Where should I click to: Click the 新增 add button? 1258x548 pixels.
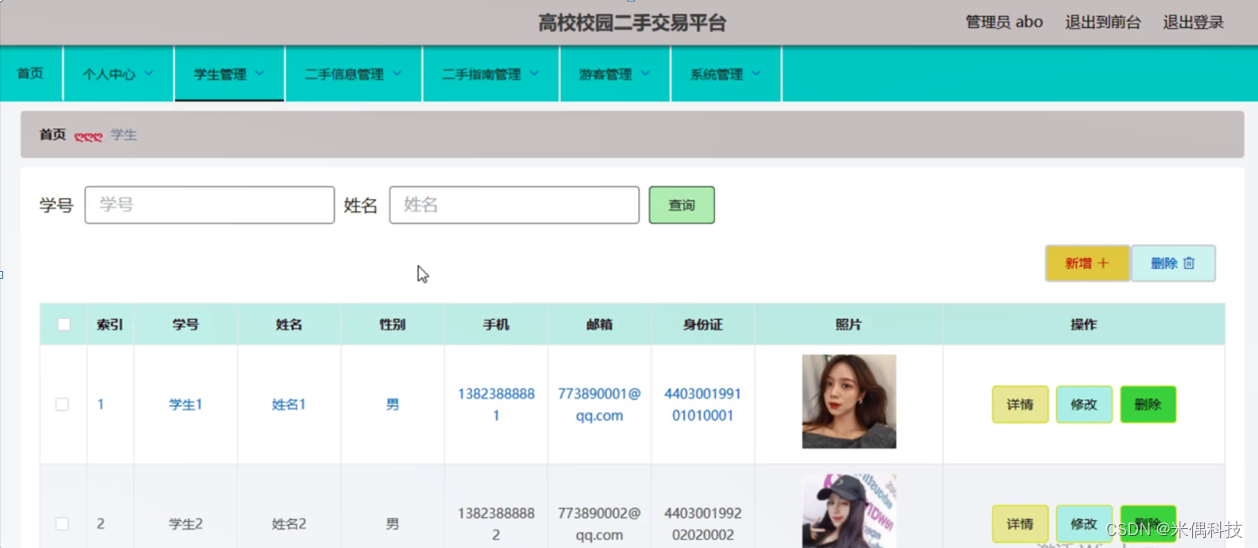click(x=1087, y=263)
